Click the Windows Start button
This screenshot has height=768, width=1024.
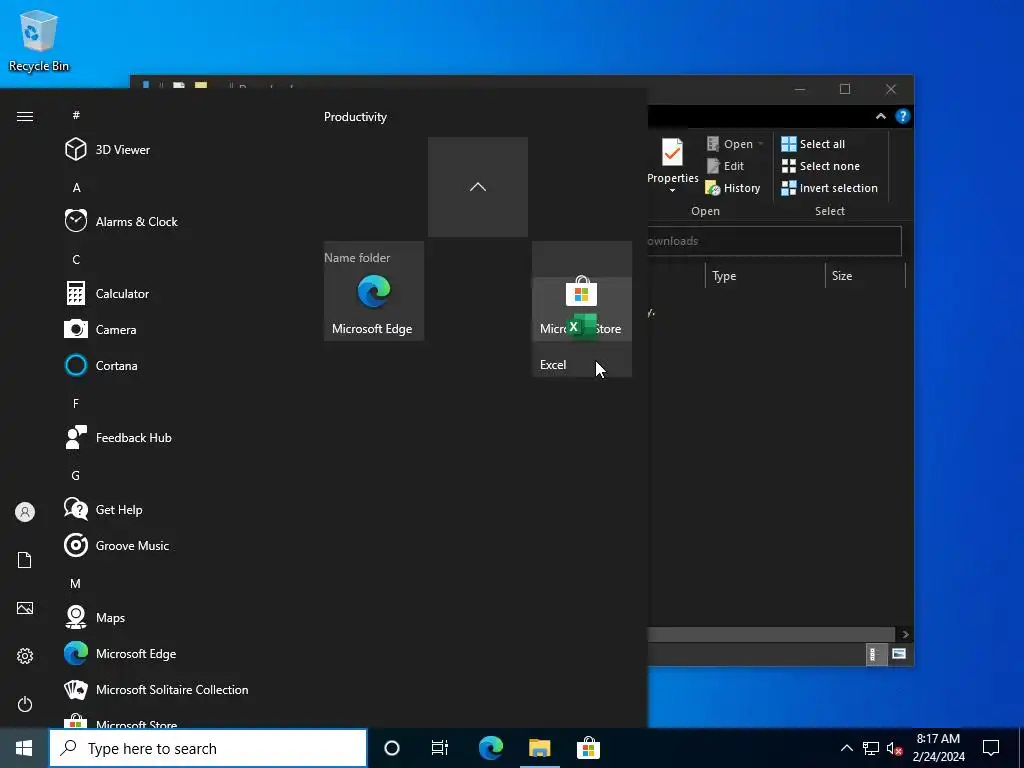tap(24, 748)
